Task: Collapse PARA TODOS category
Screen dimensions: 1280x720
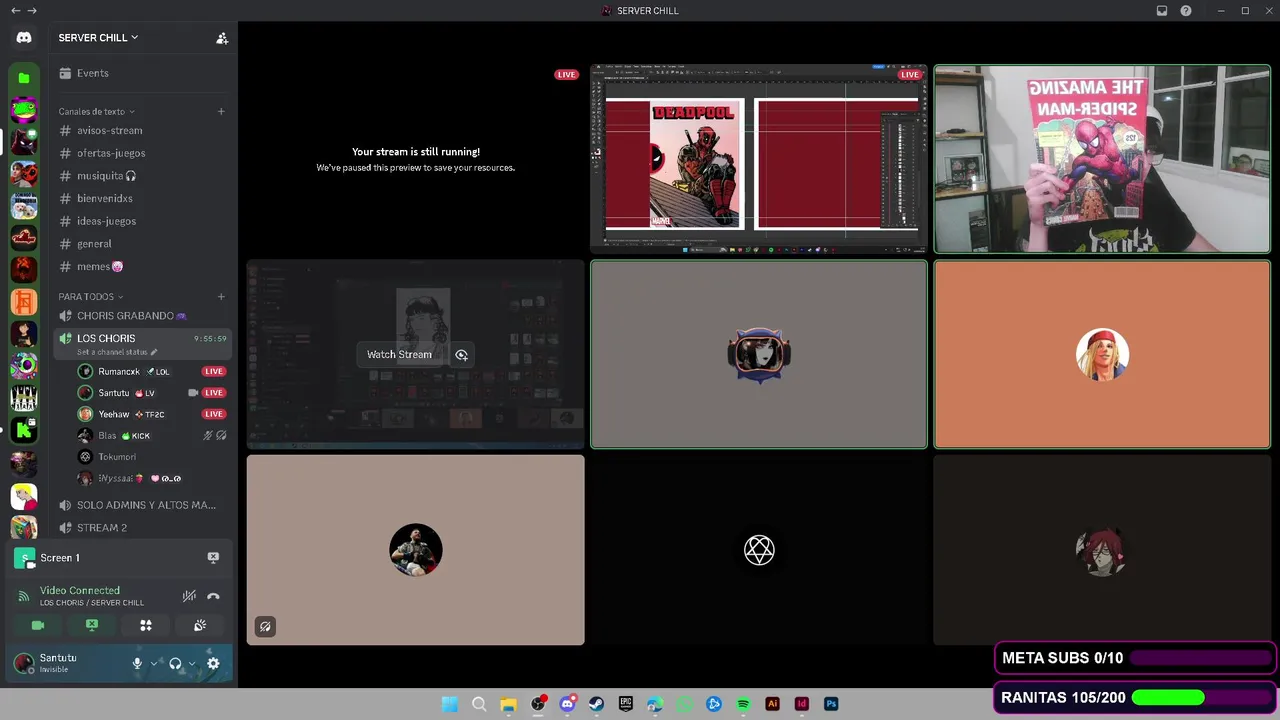Action: pyautogui.click(x=90, y=296)
